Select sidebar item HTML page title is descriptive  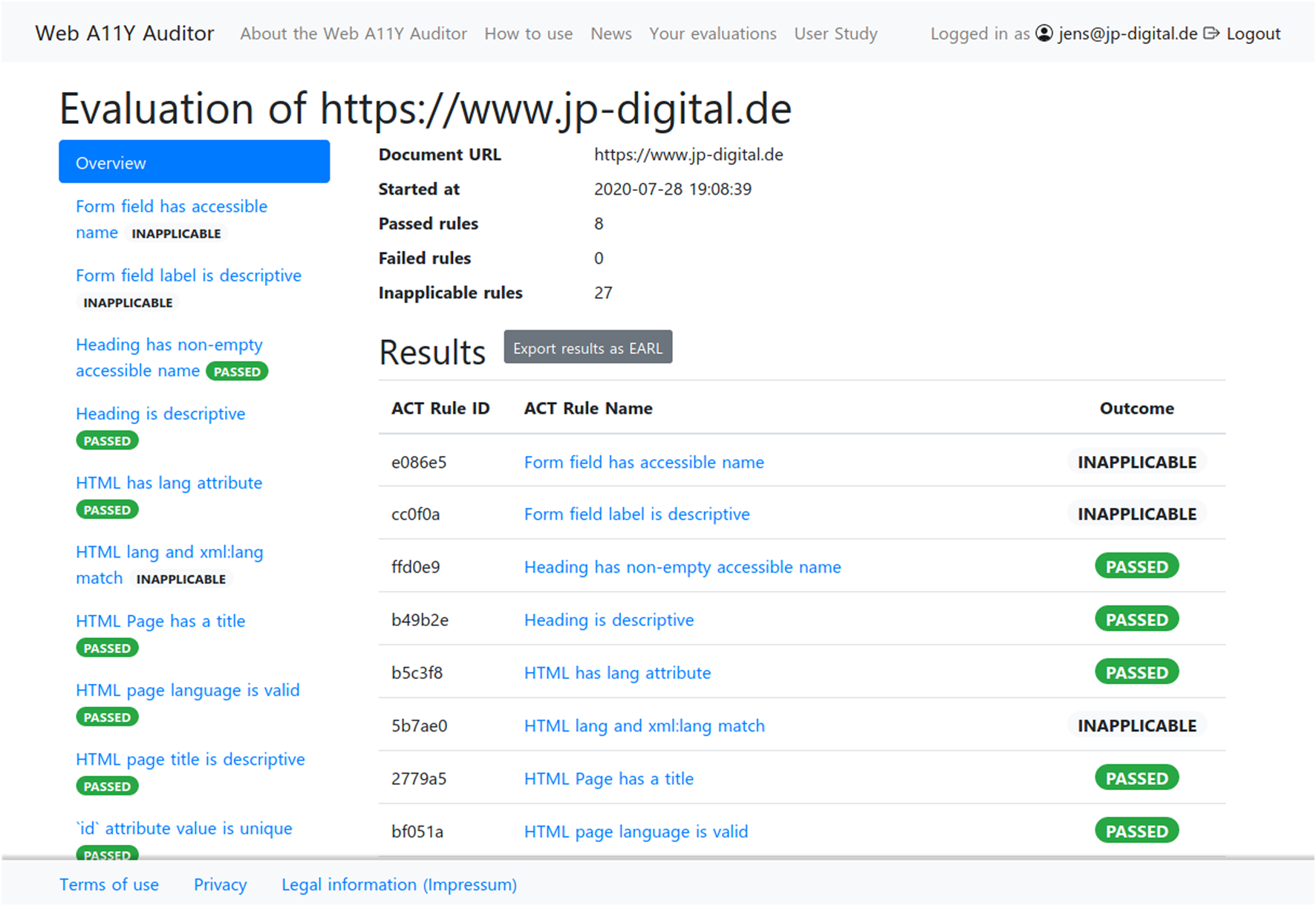coord(190,760)
